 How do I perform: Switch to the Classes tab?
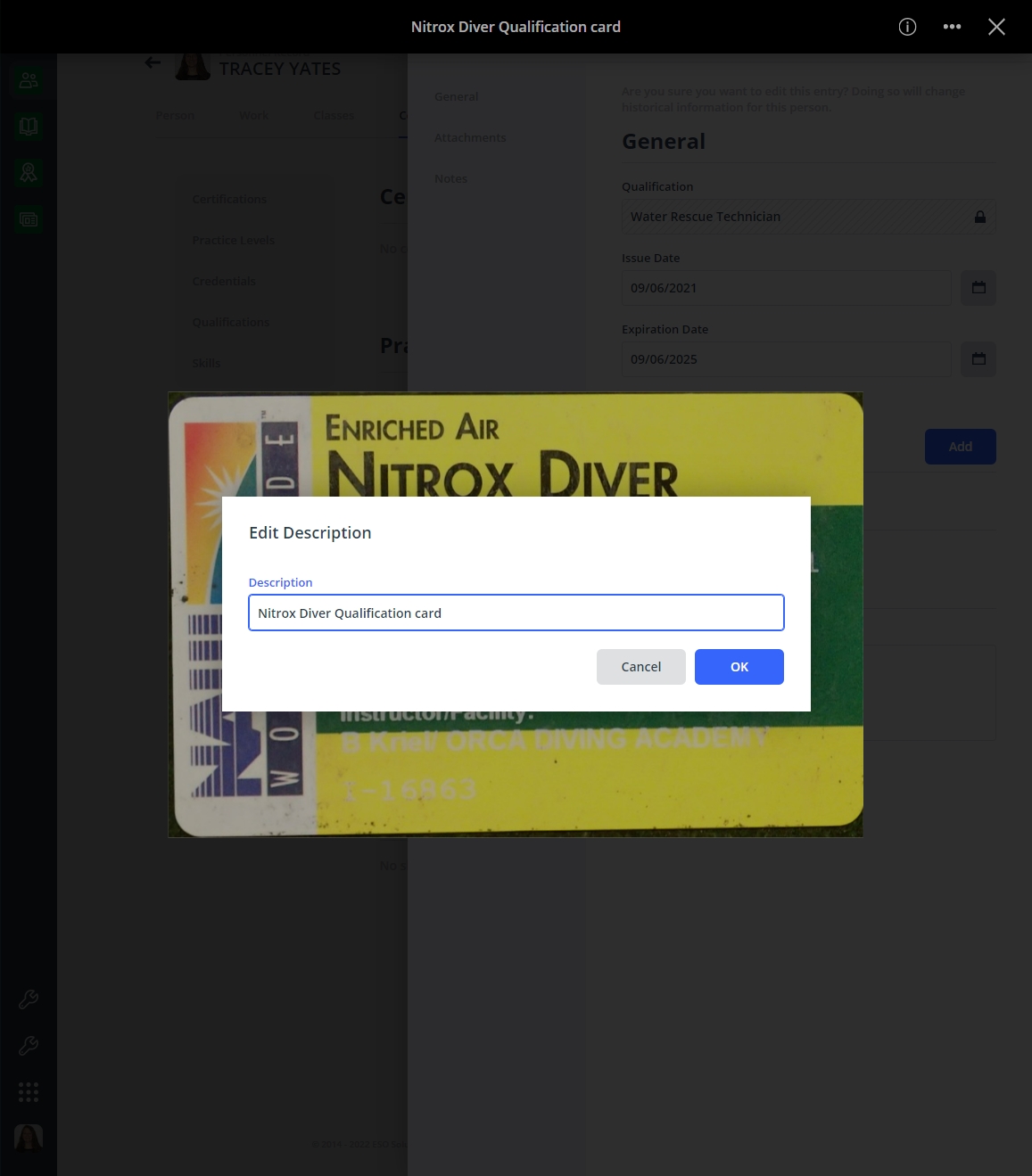[x=334, y=115]
